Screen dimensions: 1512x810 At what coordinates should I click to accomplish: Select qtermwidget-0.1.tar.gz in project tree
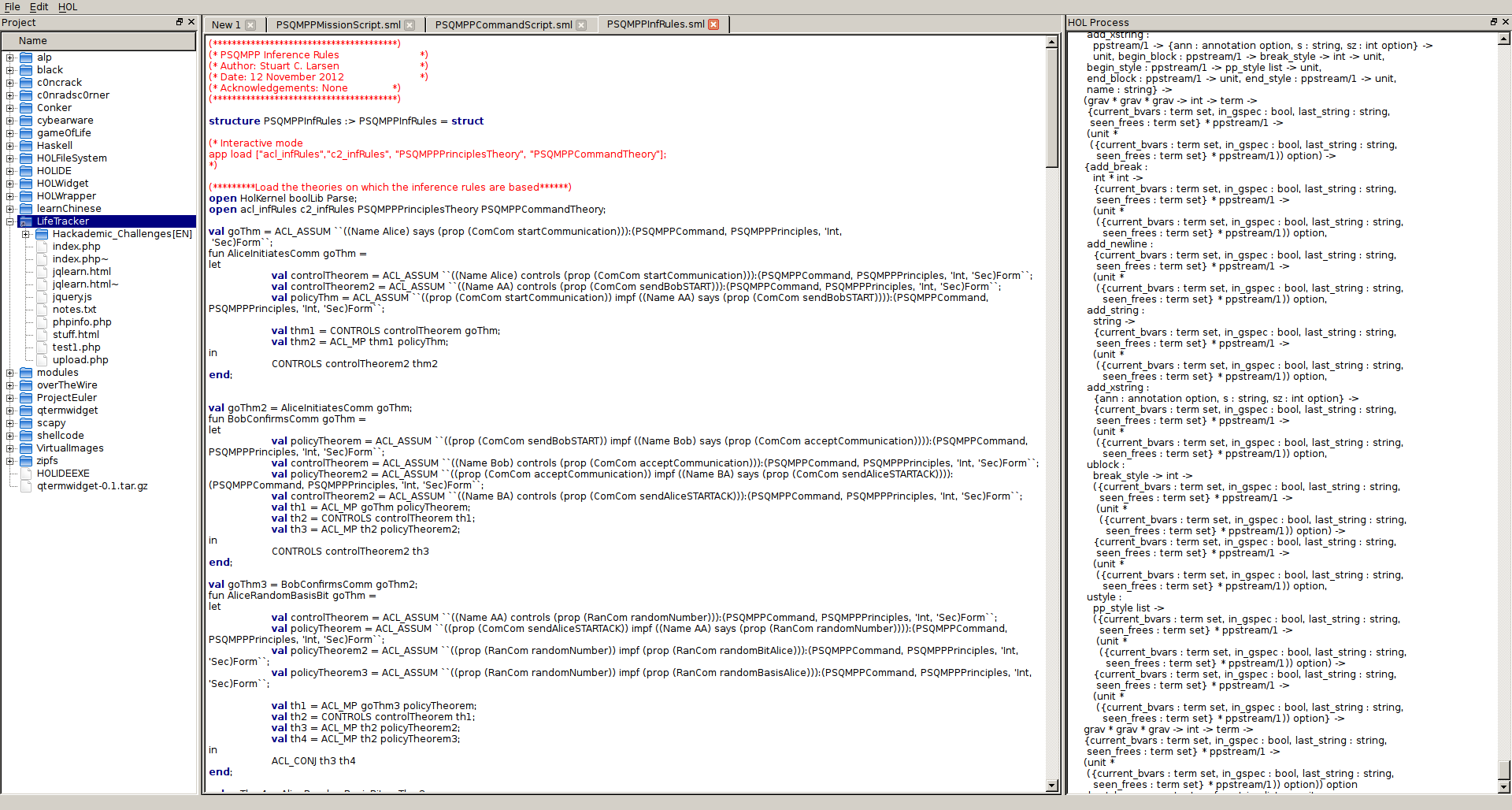click(92, 486)
